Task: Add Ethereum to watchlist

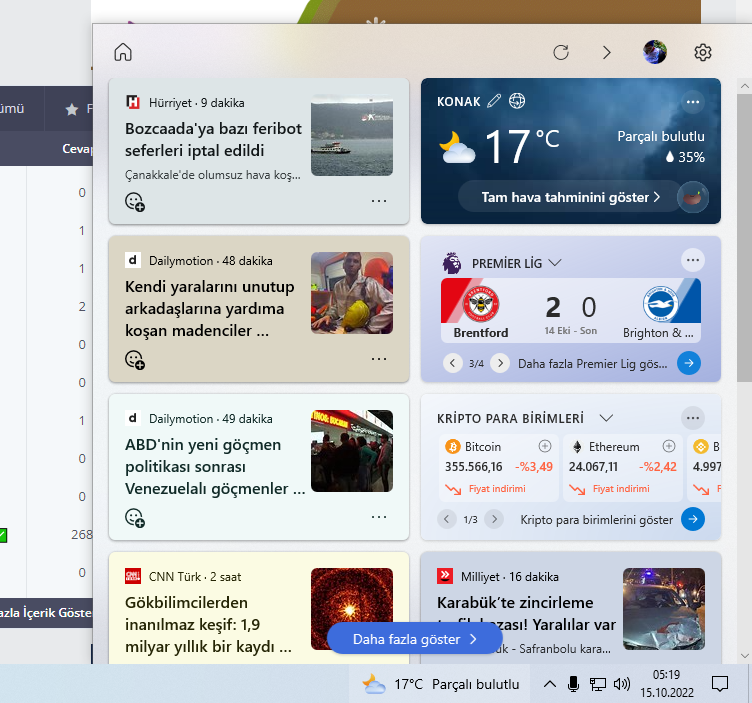Action: [x=669, y=446]
